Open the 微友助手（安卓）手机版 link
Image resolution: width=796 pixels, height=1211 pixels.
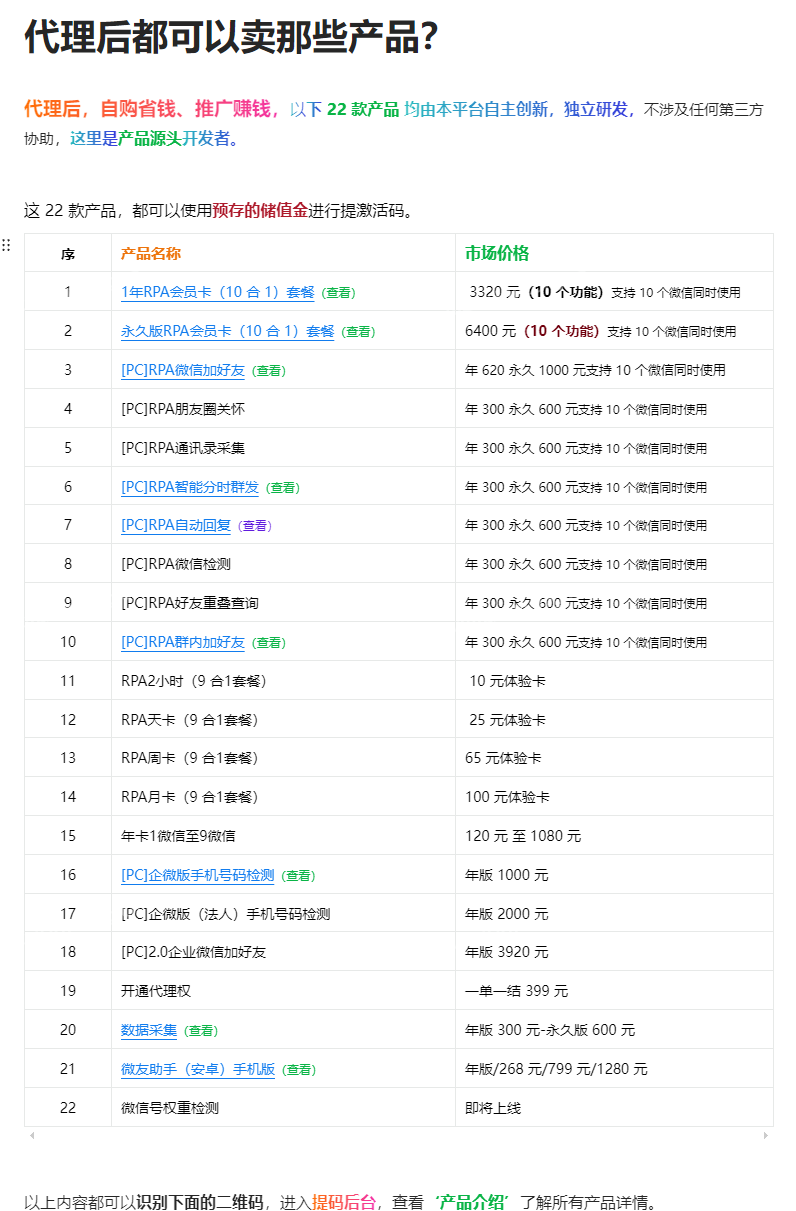198,1069
